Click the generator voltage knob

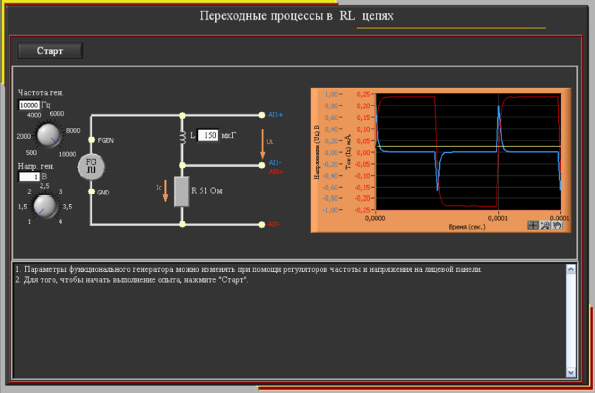coord(45,206)
